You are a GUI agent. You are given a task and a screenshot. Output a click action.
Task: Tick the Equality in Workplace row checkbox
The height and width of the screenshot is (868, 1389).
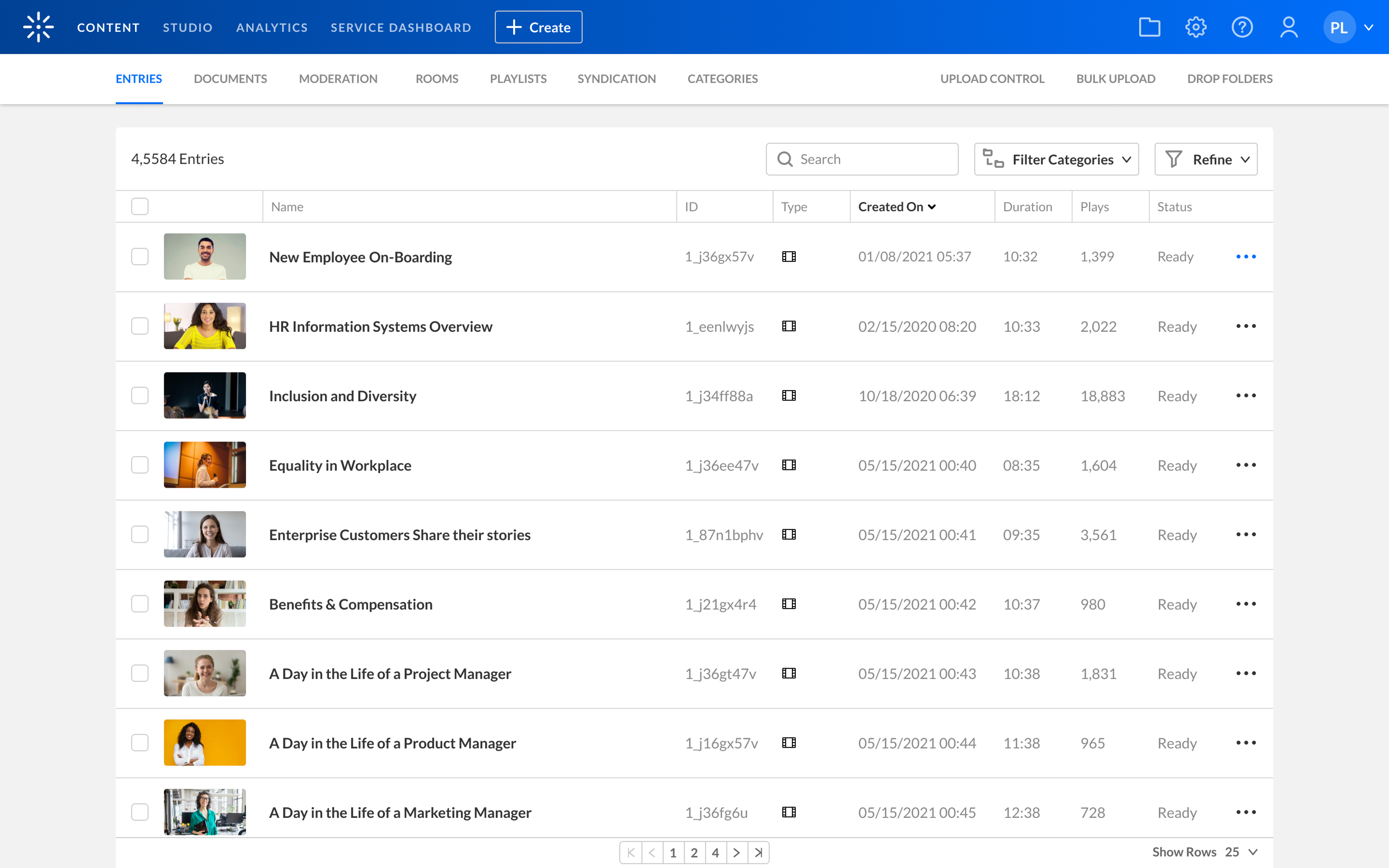click(x=140, y=465)
